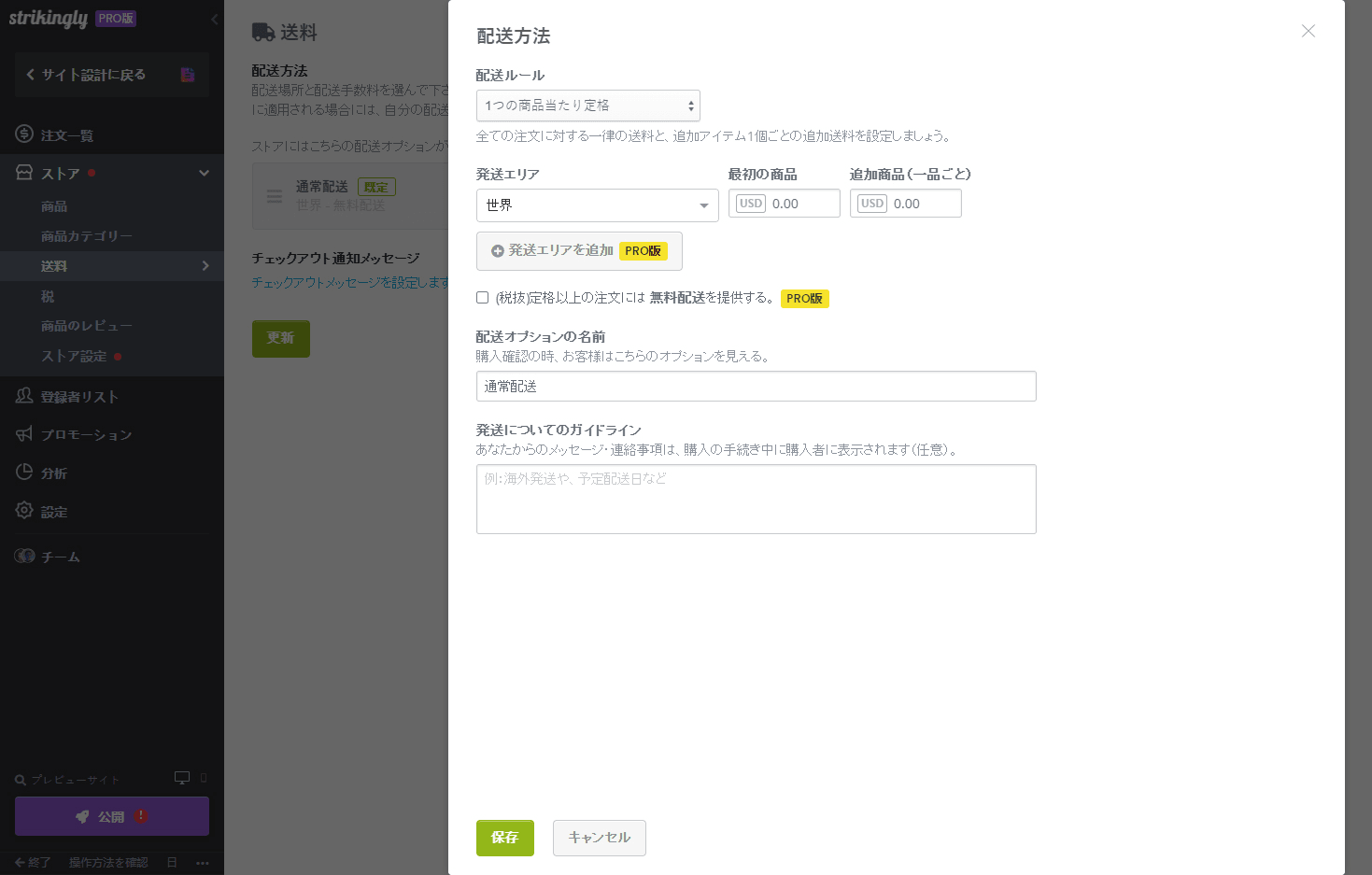Screen dimensions: 1372x875
Task: Select the 登録者リスト audience icon
Action: tap(22, 395)
